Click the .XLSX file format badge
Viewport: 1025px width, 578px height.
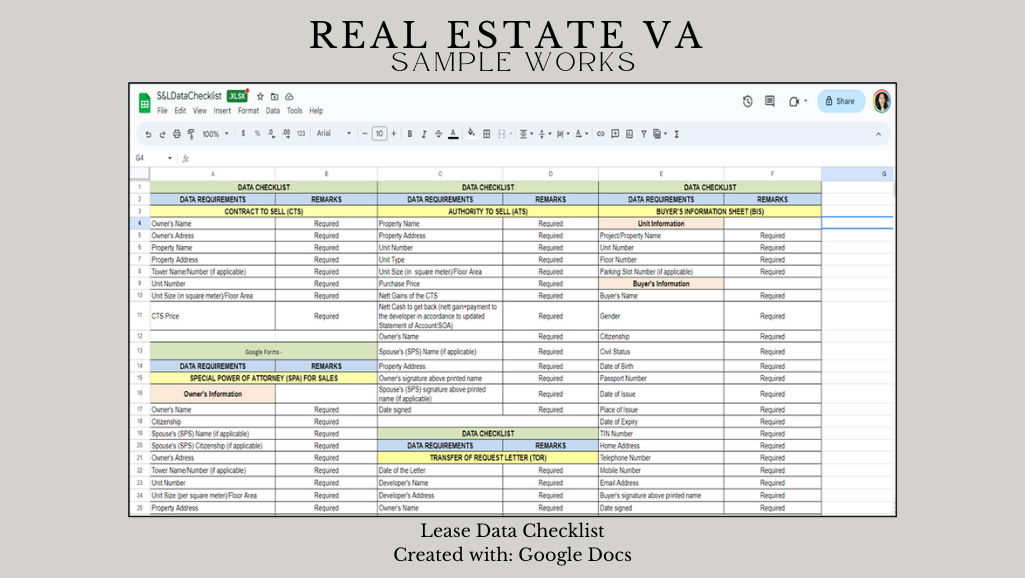(x=237, y=96)
